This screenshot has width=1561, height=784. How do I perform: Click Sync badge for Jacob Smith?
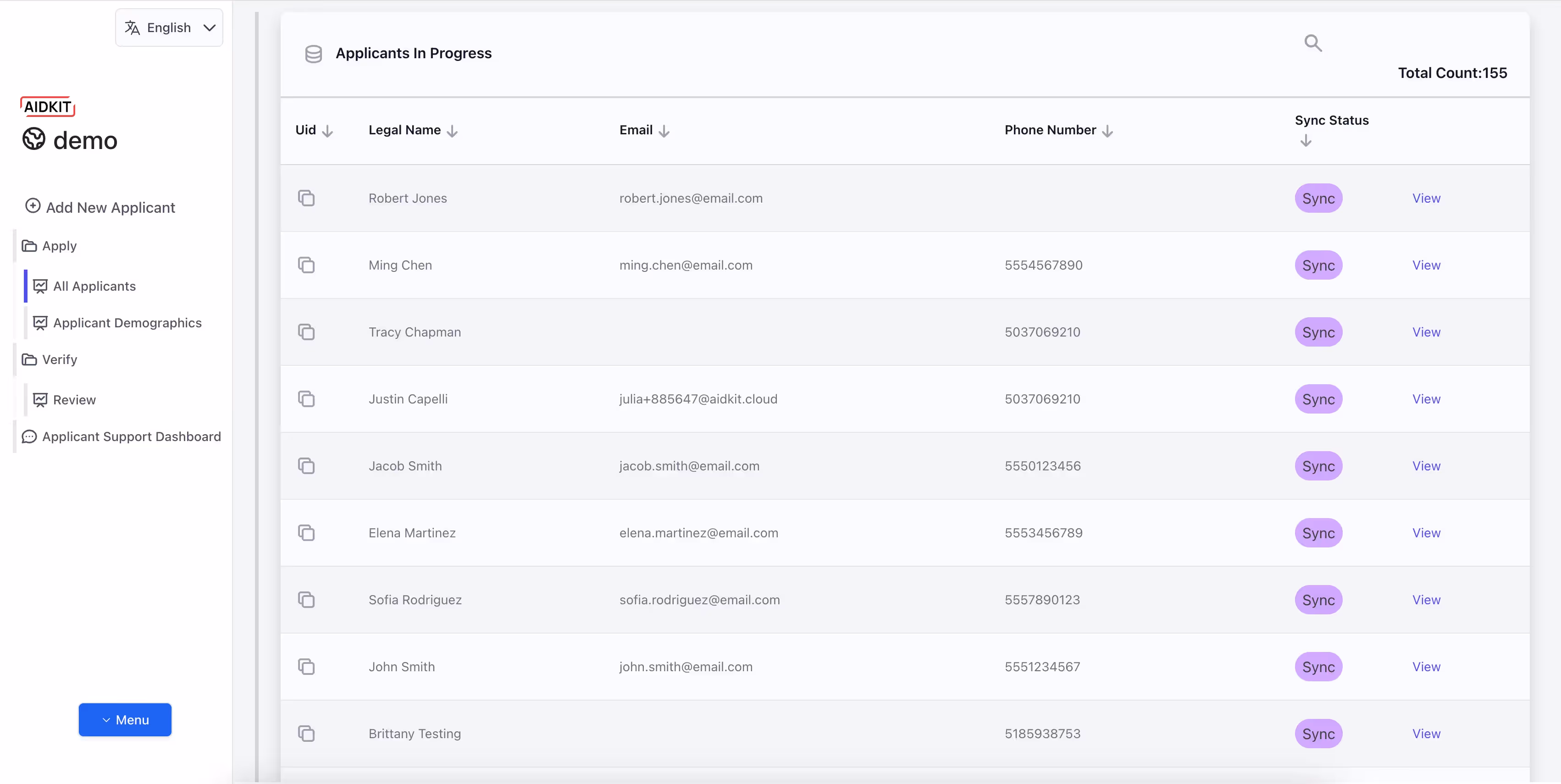pos(1318,466)
